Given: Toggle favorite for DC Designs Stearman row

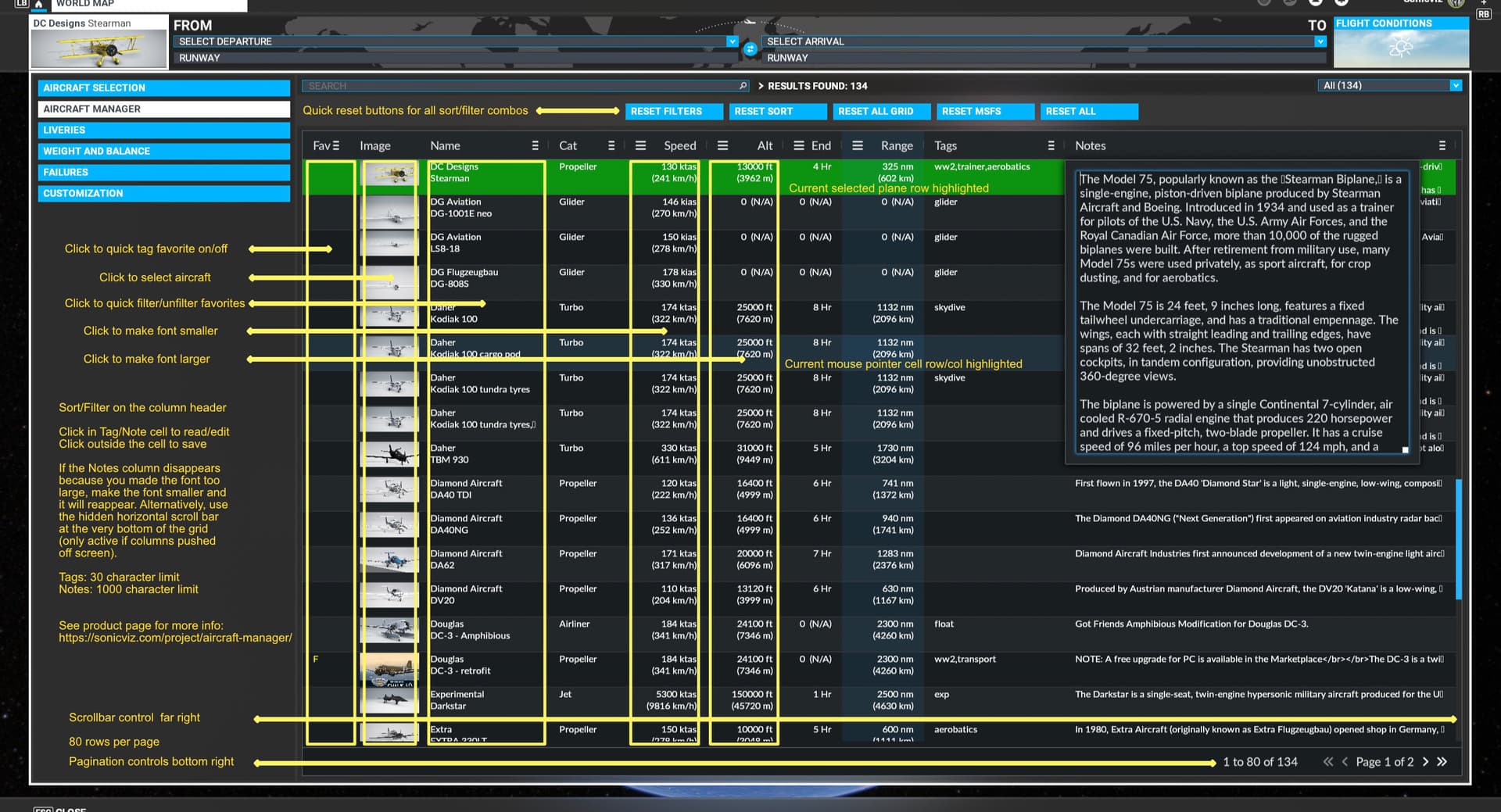Looking at the screenshot, I should [x=330, y=177].
